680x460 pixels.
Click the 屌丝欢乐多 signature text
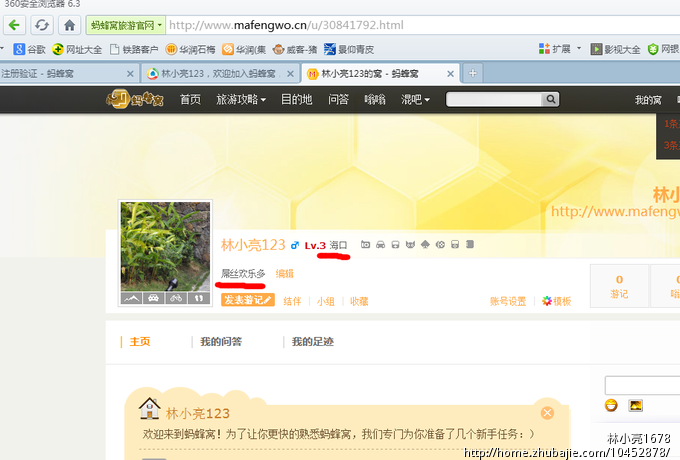click(243, 274)
